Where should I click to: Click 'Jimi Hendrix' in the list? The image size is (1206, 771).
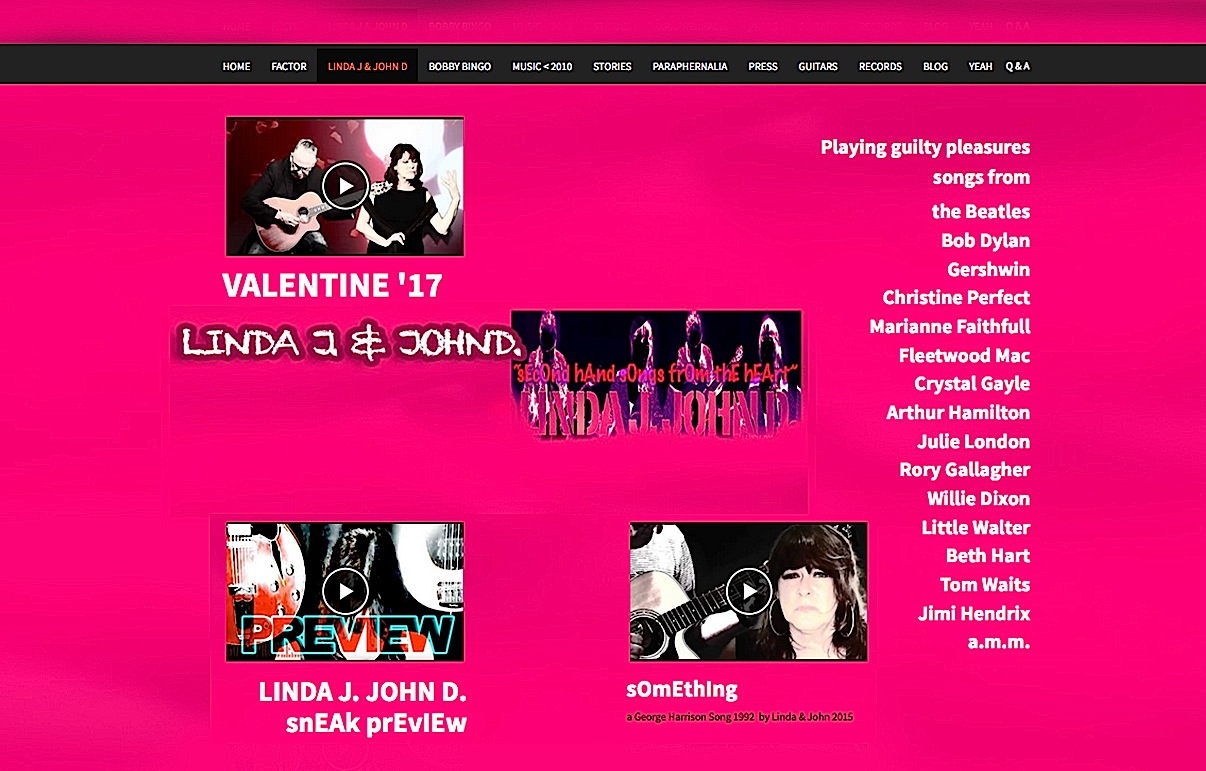pyautogui.click(x=974, y=613)
